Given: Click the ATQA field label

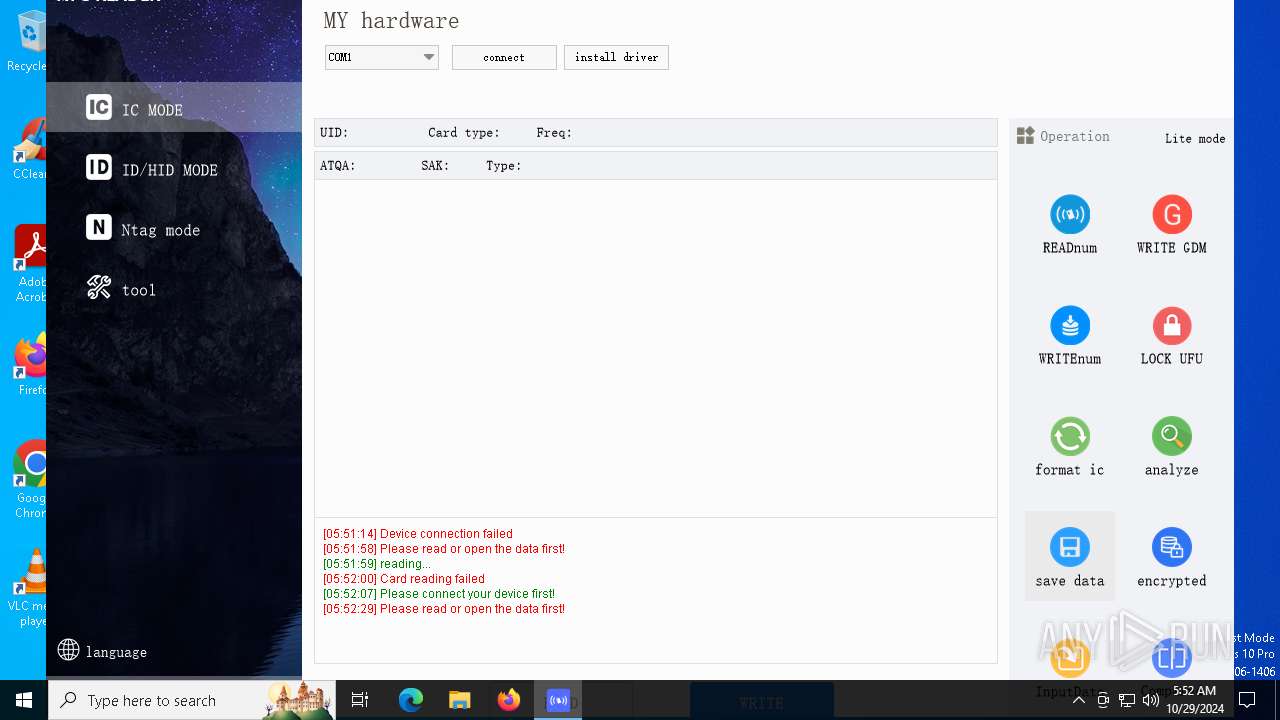Looking at the screenshot, I should pos(338,166).
